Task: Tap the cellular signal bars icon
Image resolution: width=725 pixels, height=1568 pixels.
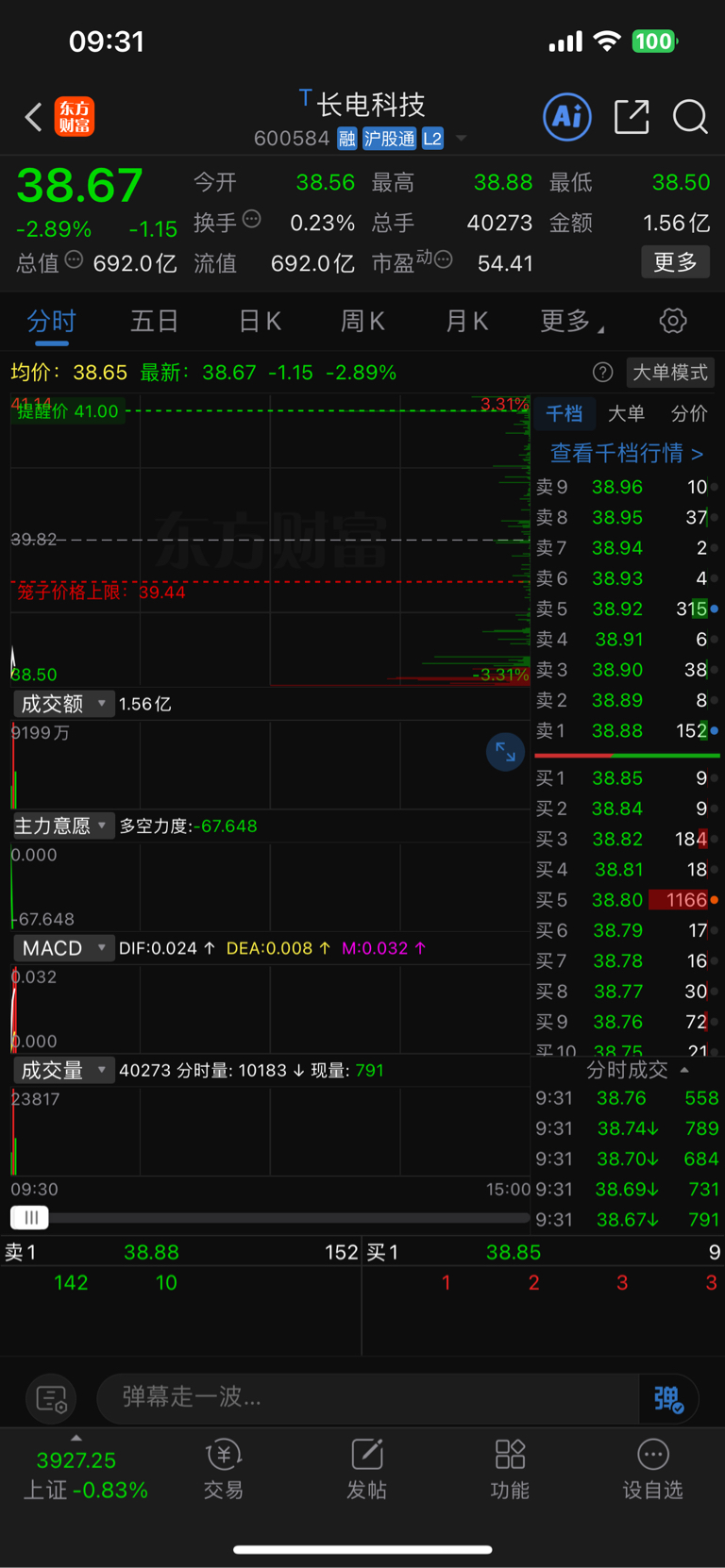Action: point(565,42)
